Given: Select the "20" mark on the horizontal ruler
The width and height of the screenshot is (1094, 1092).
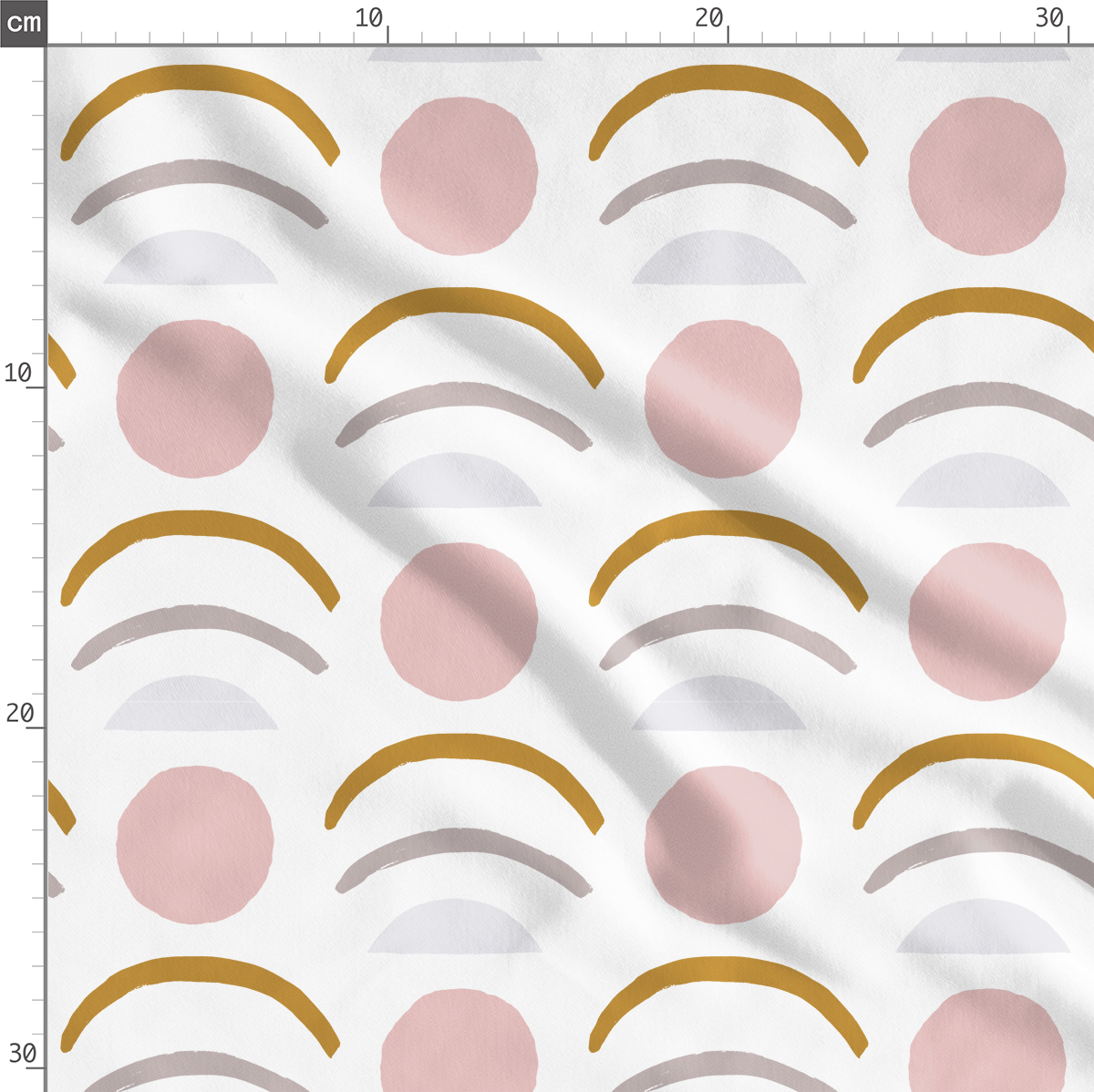Looking at the screenshot, I should tap(708, 18).
